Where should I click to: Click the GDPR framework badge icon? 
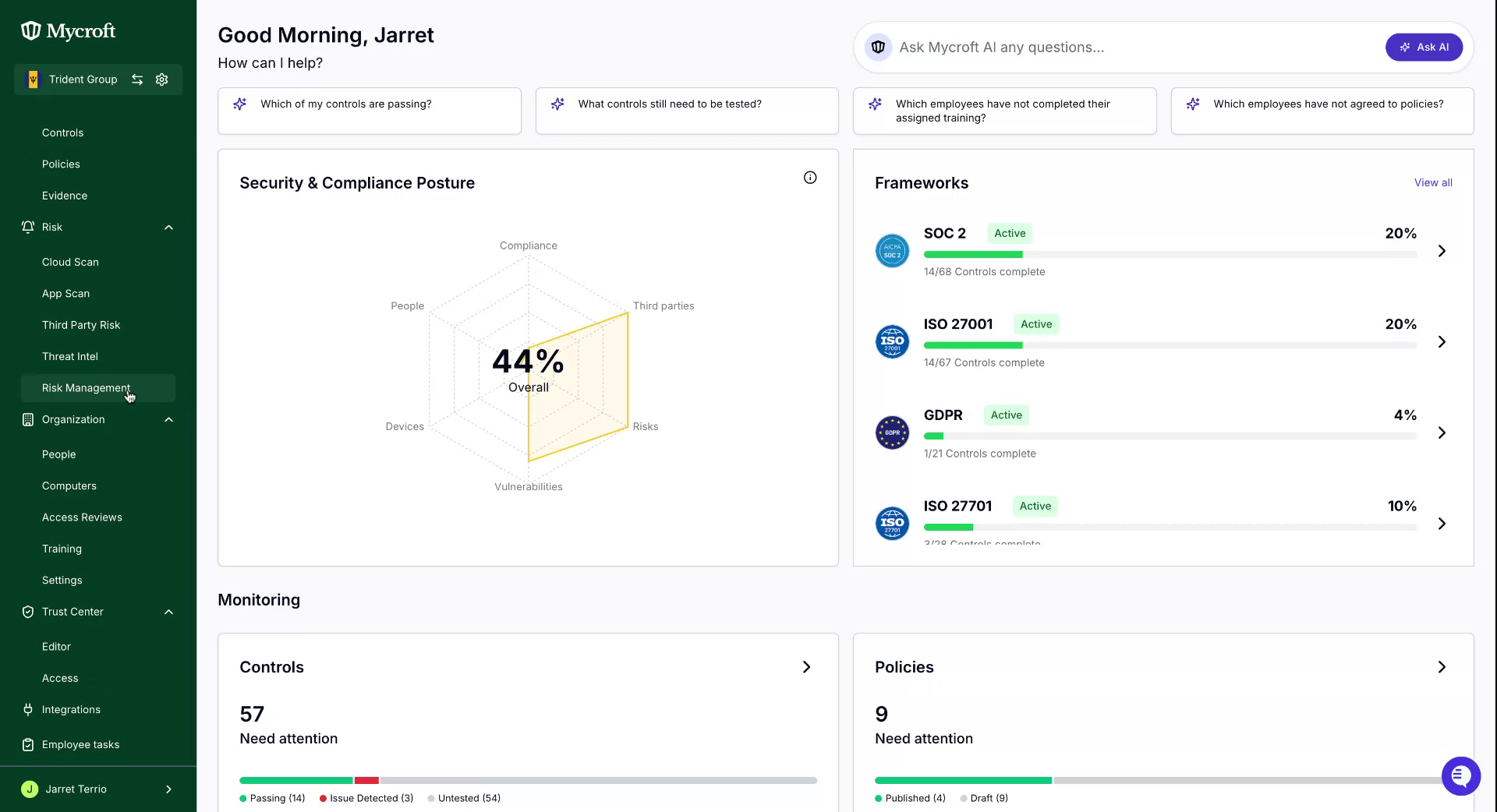(892, 432)
